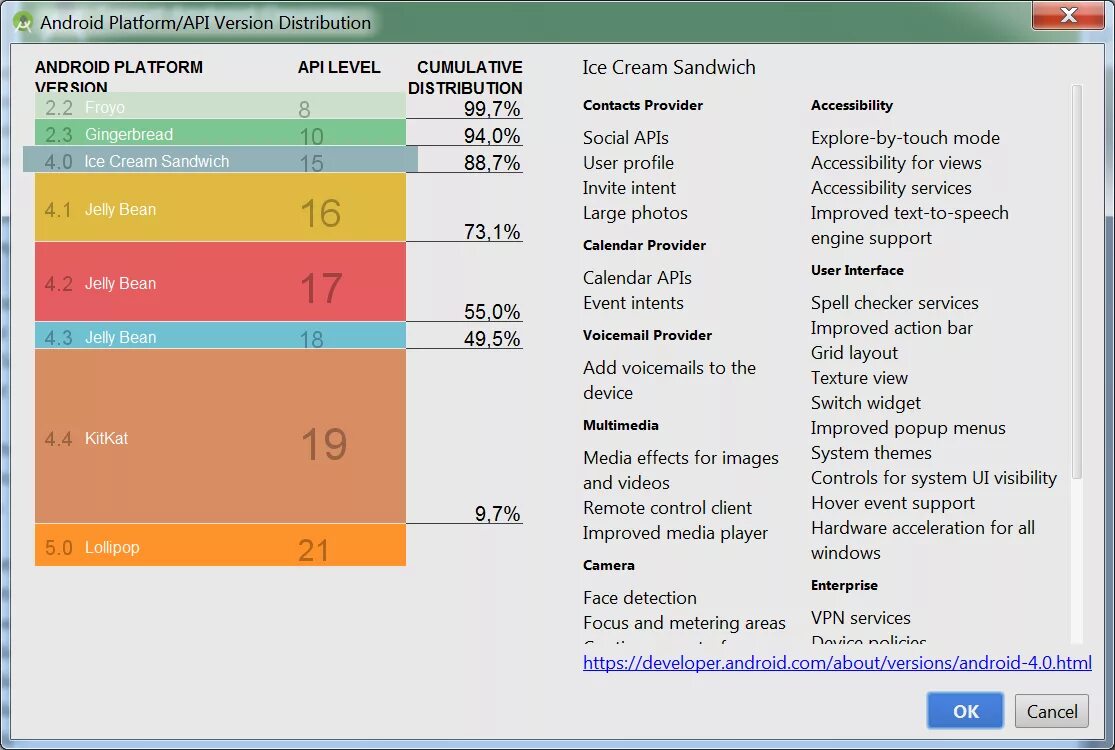Screen dimensions: 1115x750
Task: Click the API LEVEL column header
Action: (338, 67)
